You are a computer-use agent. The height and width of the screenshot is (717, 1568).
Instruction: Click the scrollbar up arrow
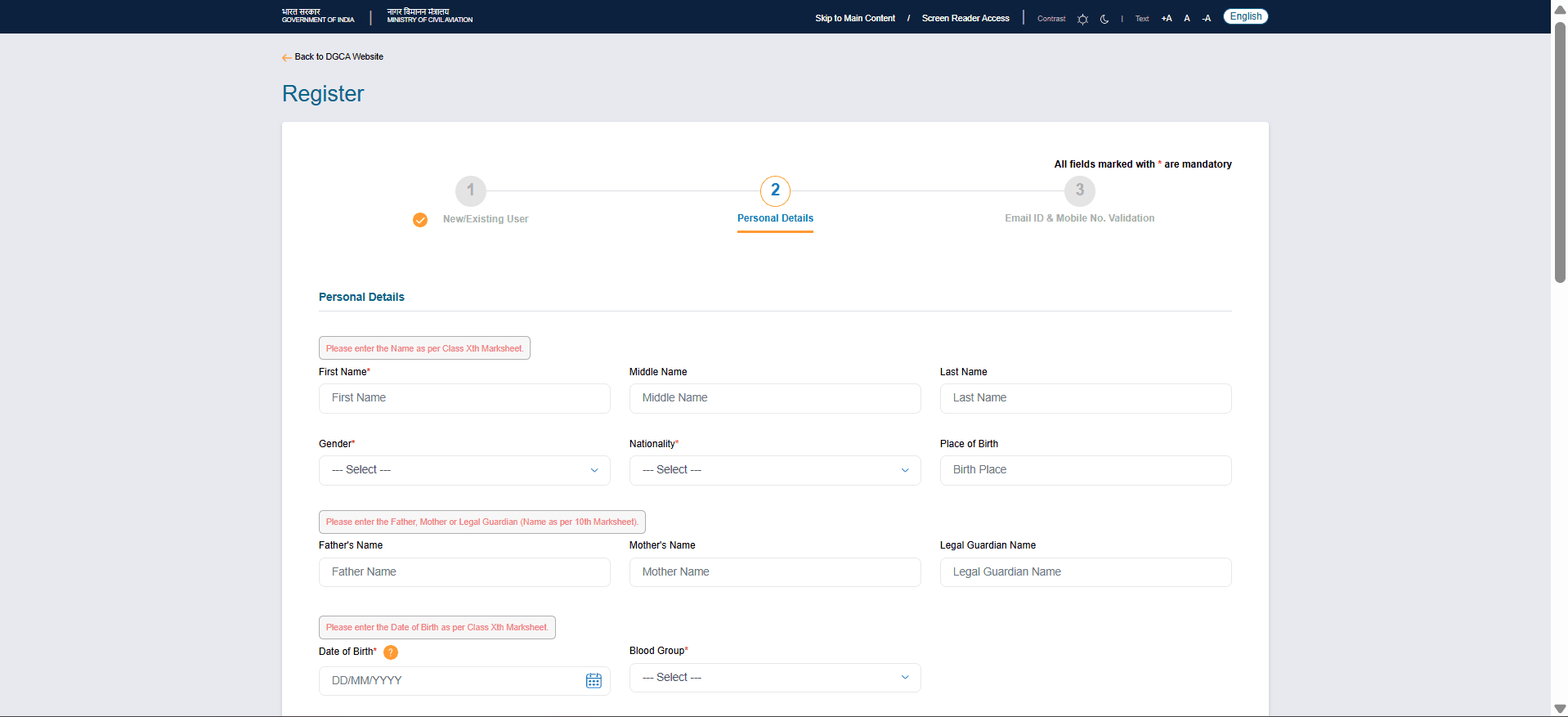click(1560, 8)
